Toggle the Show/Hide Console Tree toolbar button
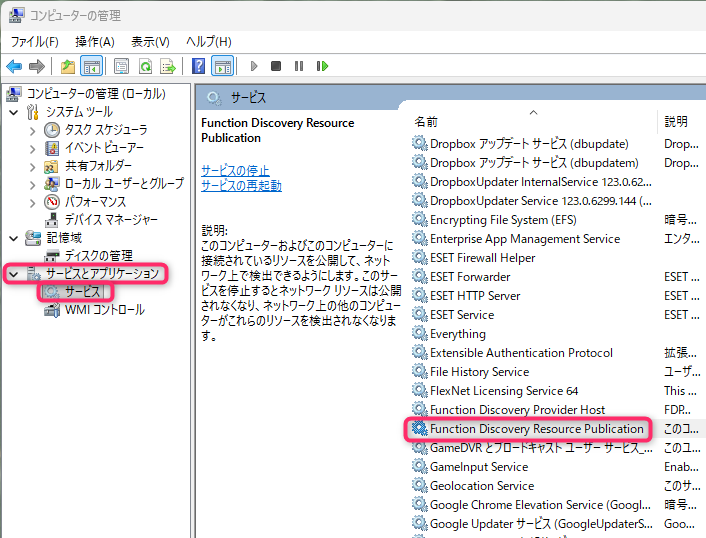706x538 pixels. tap(91, 67)
